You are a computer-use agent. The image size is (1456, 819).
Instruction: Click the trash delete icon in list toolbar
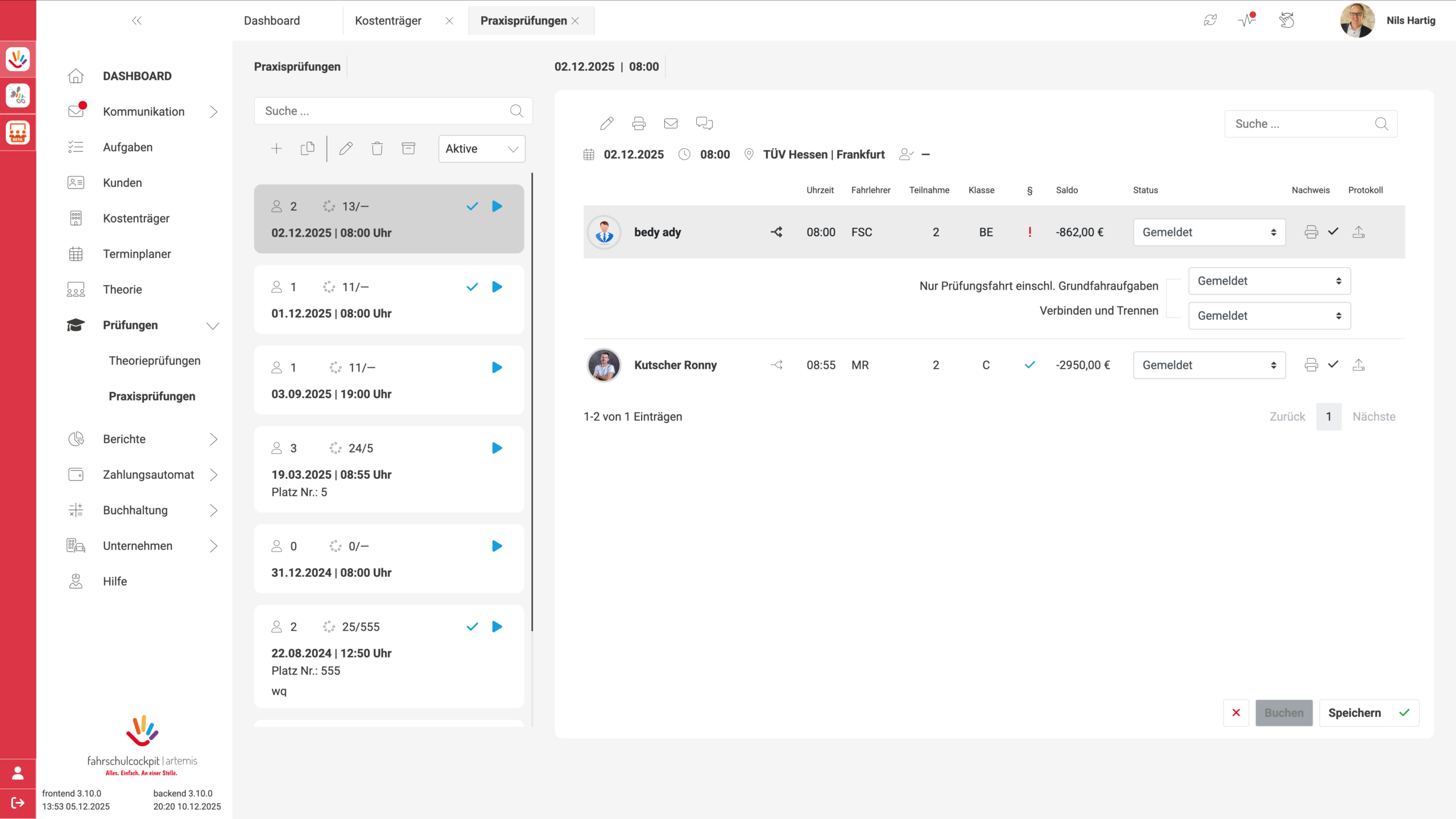[377, 148]
